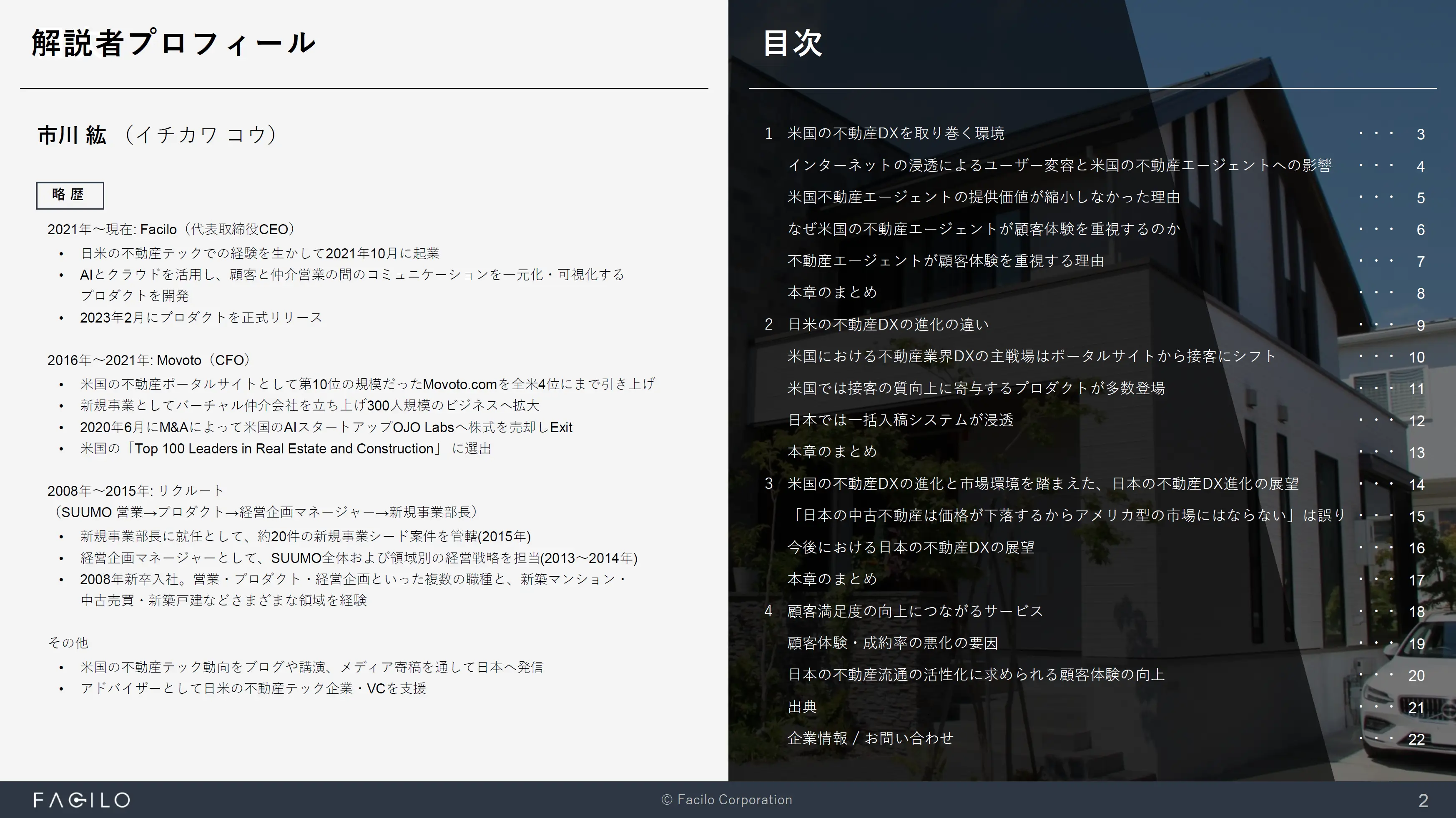Click page number 22 in contents
Screen dimensions: 1456x818
coord(1416,740)
